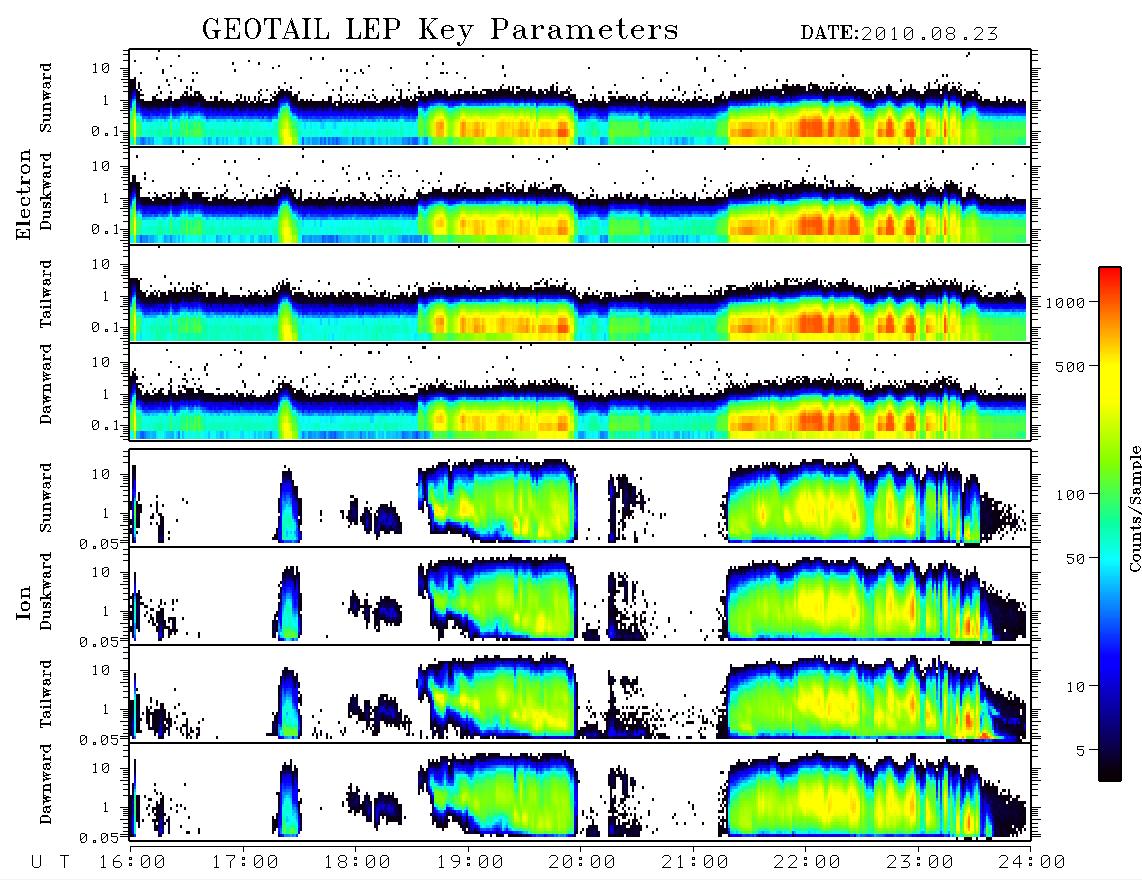Screen dimensions: 1142x880
Task: Click the 50 colorbar tick value
Action: (1076, 559)
